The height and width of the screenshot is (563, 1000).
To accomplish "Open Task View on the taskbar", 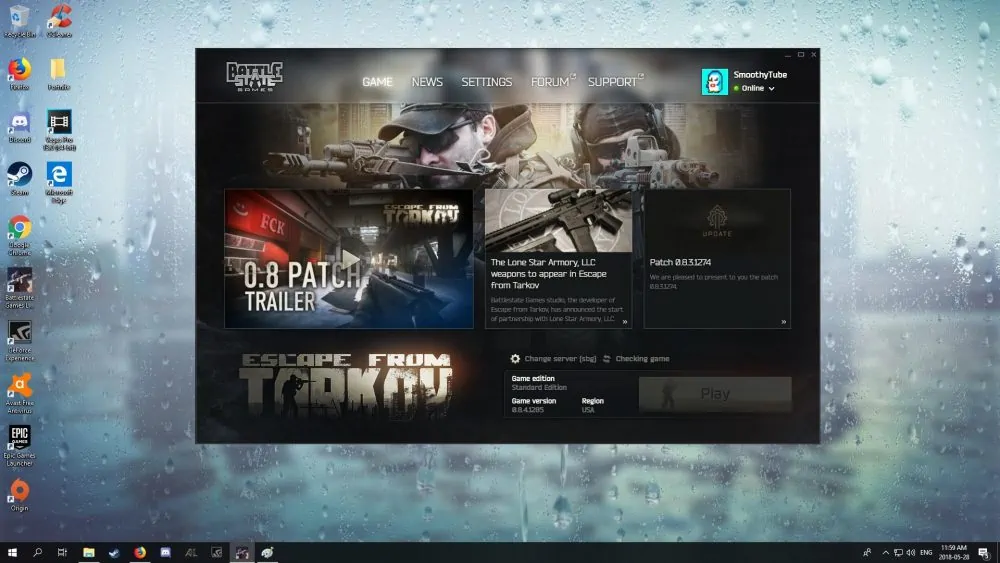I will [x=62, y=552].
